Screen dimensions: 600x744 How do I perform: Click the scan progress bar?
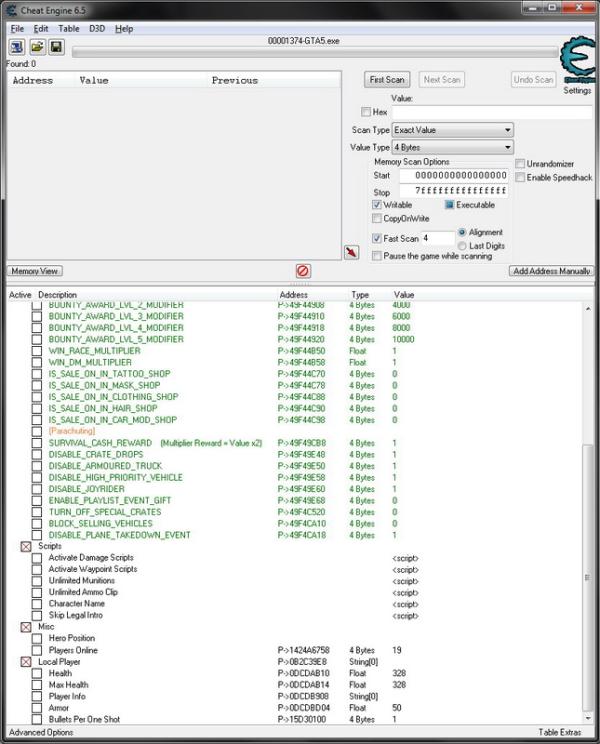315,52
